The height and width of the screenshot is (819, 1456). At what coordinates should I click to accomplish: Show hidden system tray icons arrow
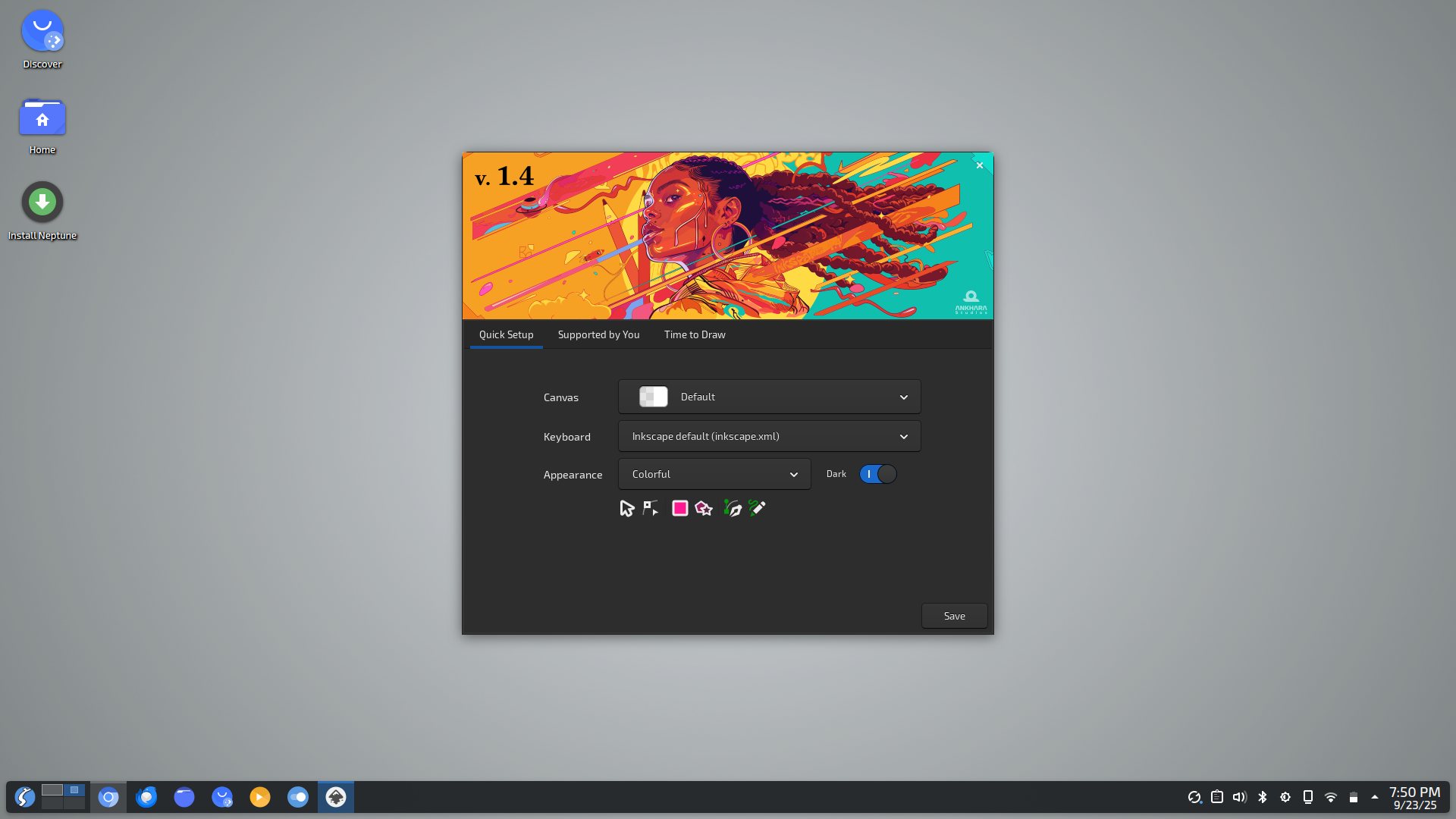point(1375,797)
